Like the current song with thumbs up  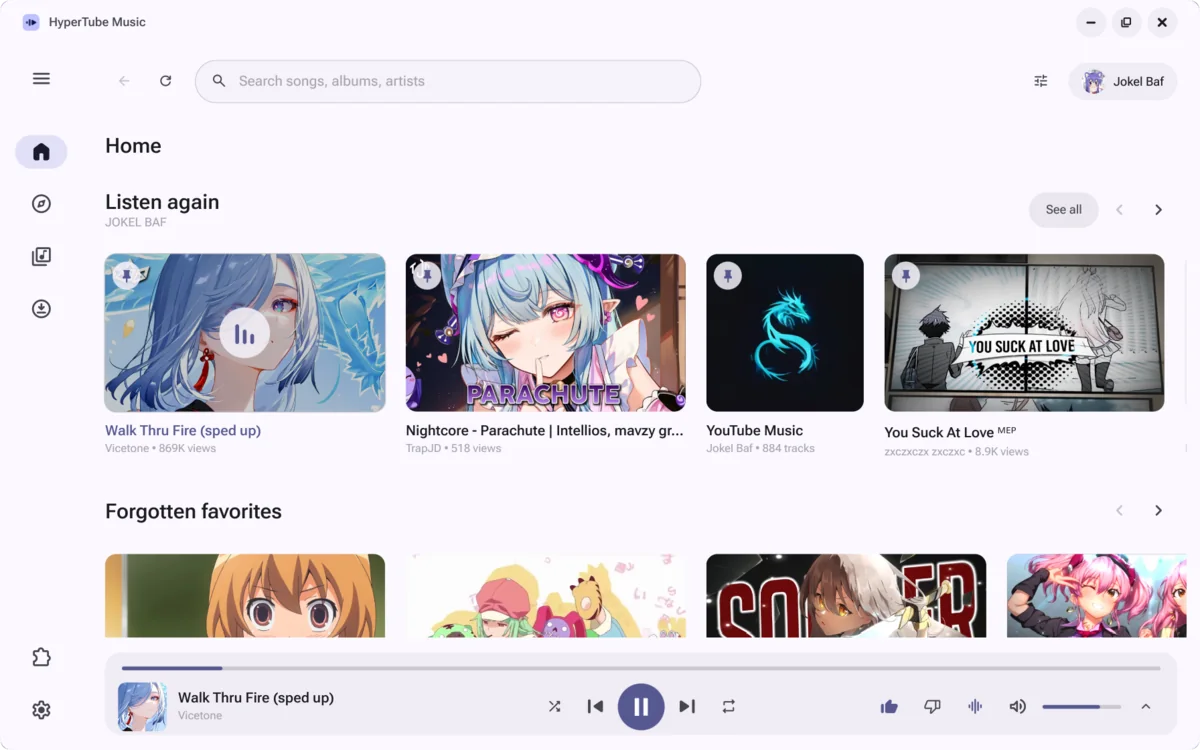tap(889, 707)
